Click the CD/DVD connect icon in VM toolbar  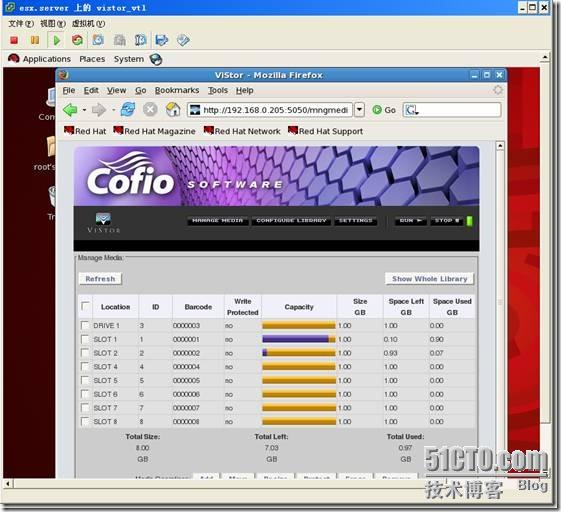point(183,40)
